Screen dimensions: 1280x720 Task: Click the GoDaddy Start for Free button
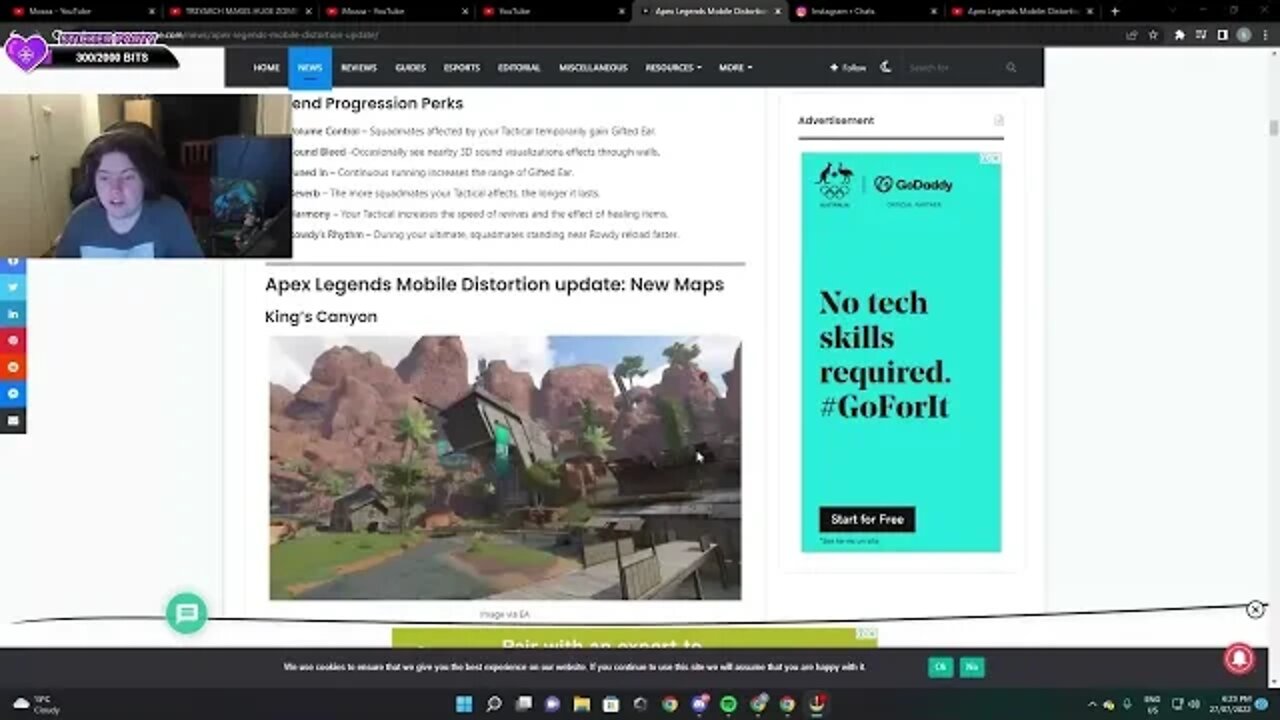coord(867,519)
